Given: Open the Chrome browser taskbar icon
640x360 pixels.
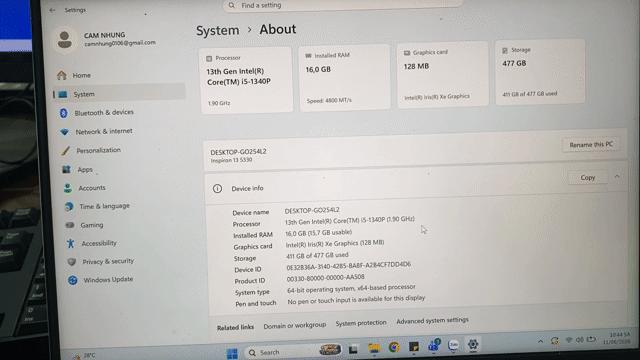Looking at the screenshot, I should coord(394,347).
